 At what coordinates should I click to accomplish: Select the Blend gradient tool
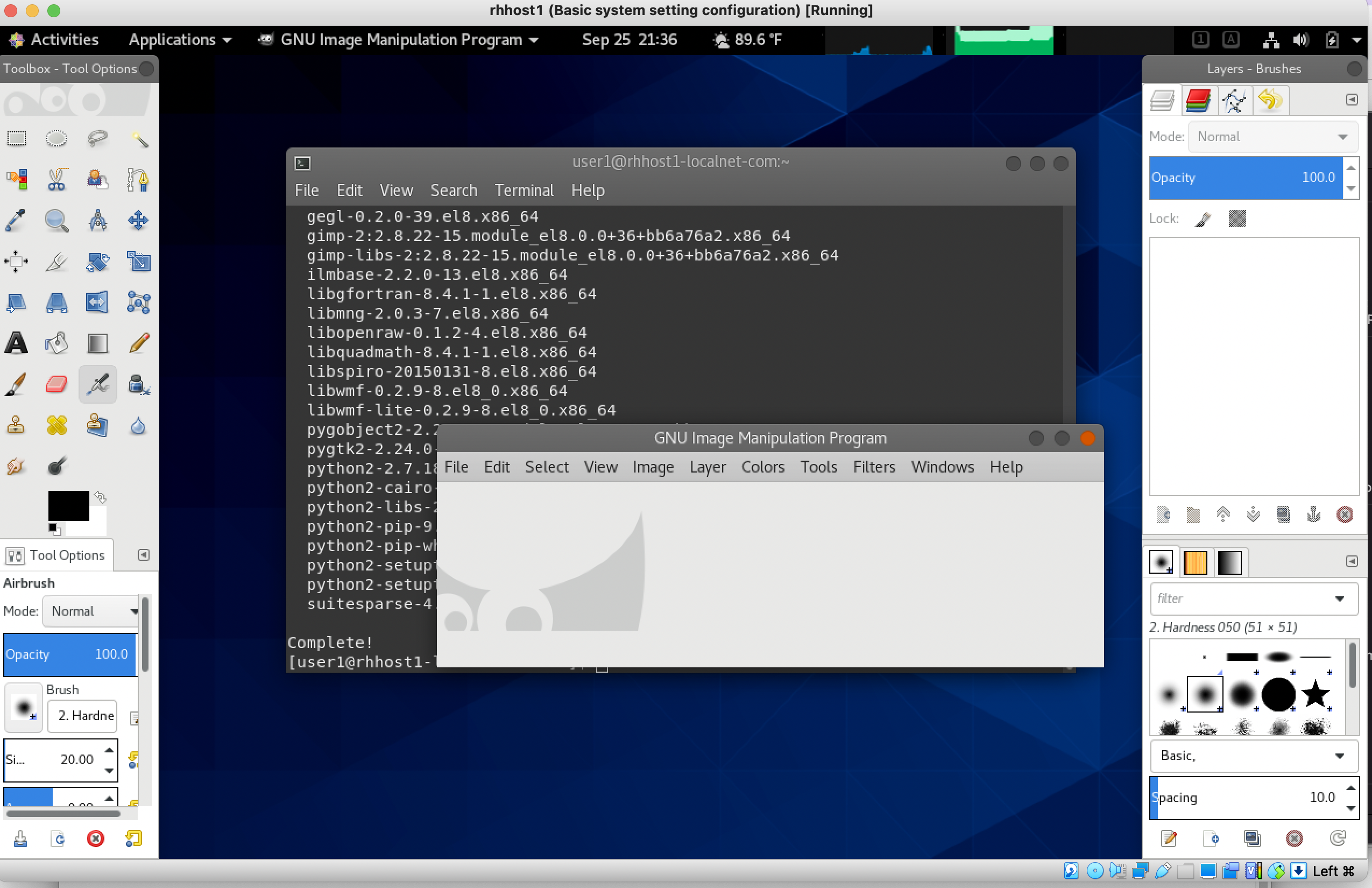pyautogui.click(x=97, y=343)
